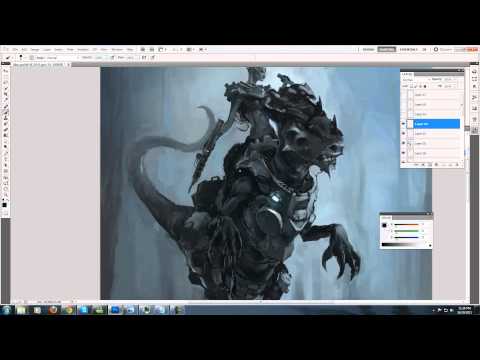Open the Layer menu
The image size is (480, 360).
(x=46, y=49)
